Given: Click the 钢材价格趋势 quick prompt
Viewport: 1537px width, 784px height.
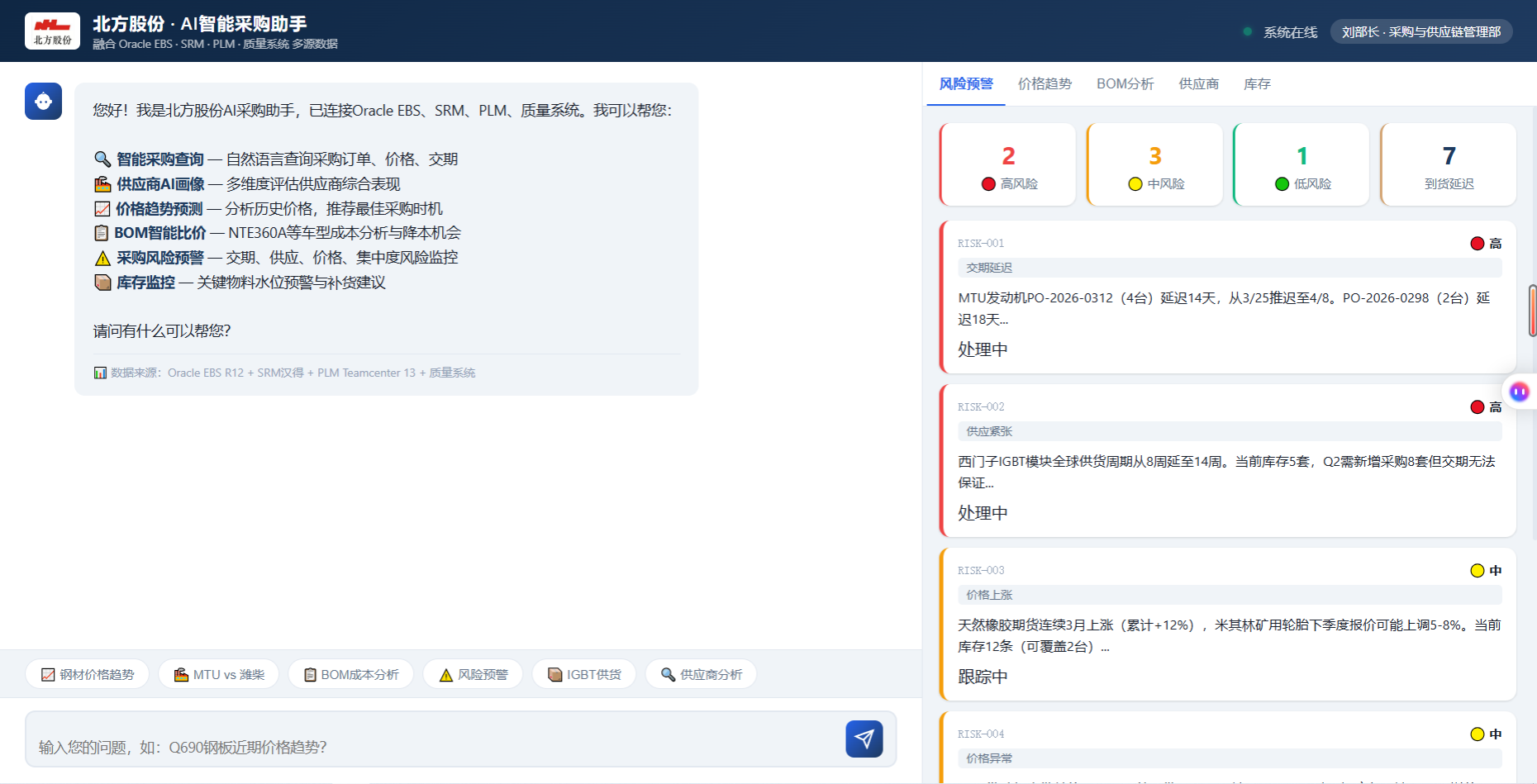Looking at the screenshot, I should coord(87,674).
